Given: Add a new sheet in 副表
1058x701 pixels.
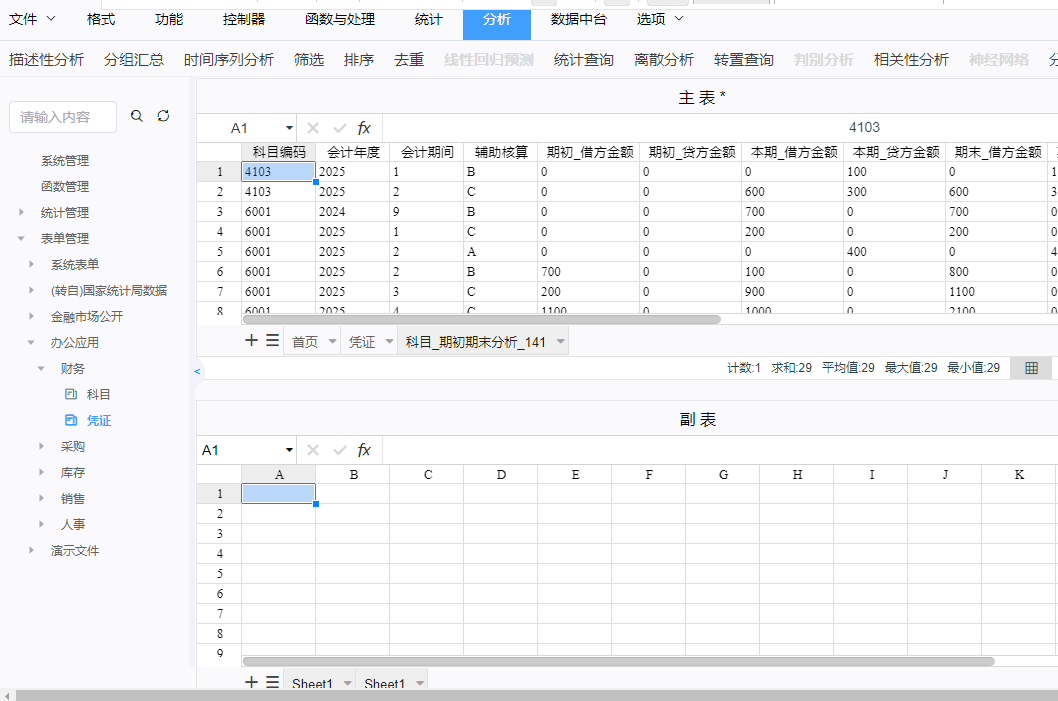Looking at the screenshot, I should click(x=252, y=683).
